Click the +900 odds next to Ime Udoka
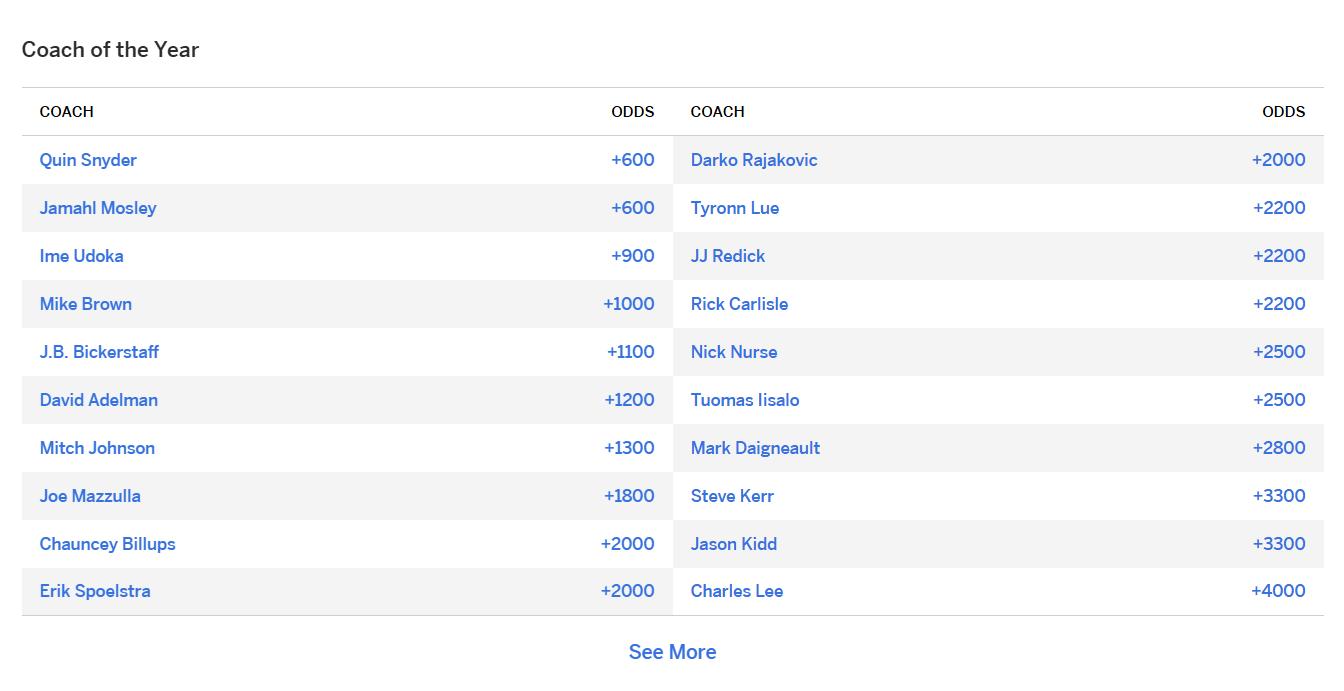 click(633, 256)
